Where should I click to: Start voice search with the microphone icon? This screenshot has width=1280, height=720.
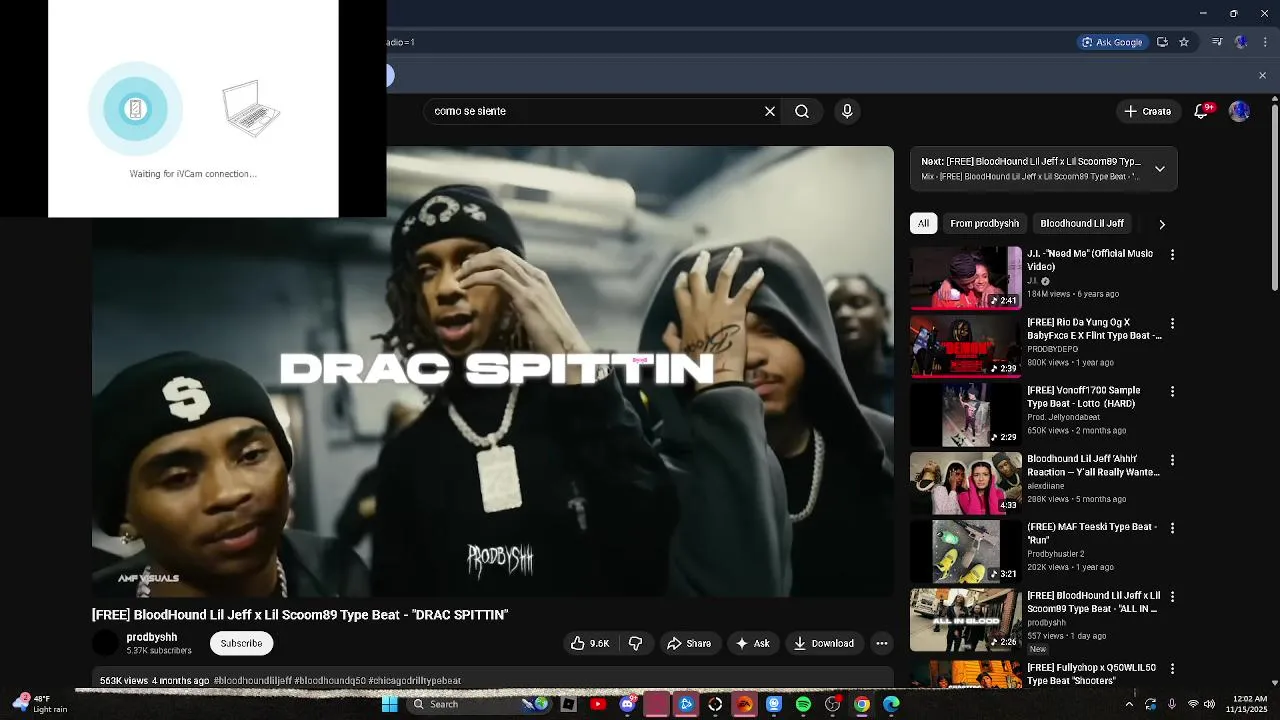(847, 111)
